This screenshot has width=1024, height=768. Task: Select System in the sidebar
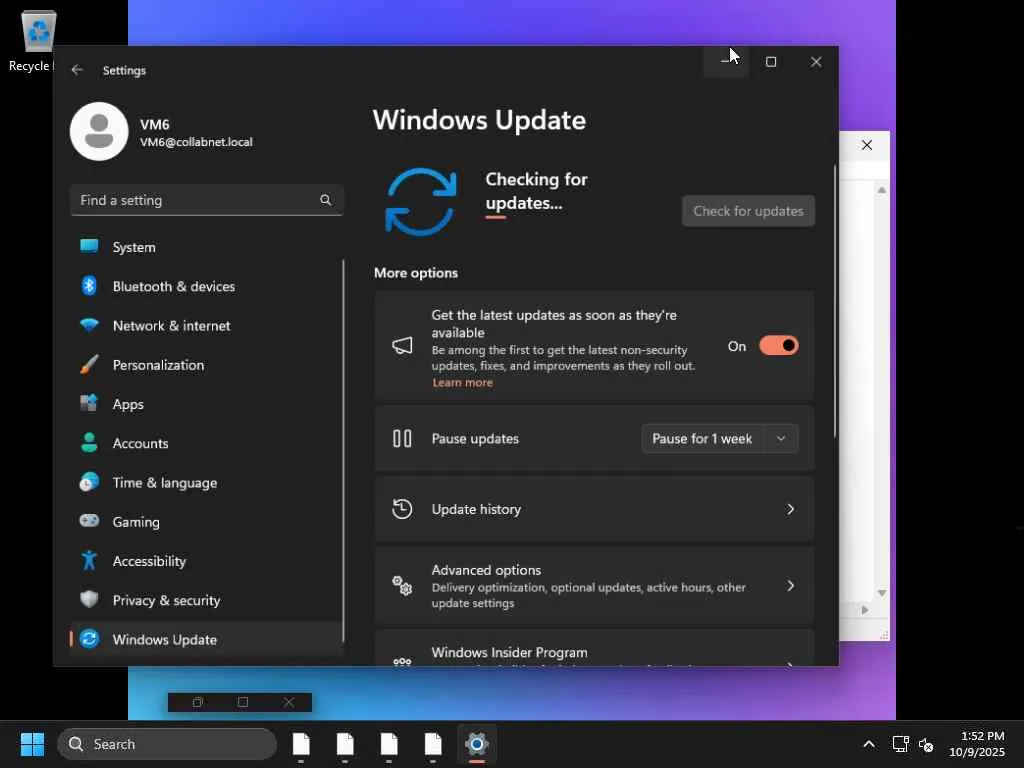tap(206, 247)
